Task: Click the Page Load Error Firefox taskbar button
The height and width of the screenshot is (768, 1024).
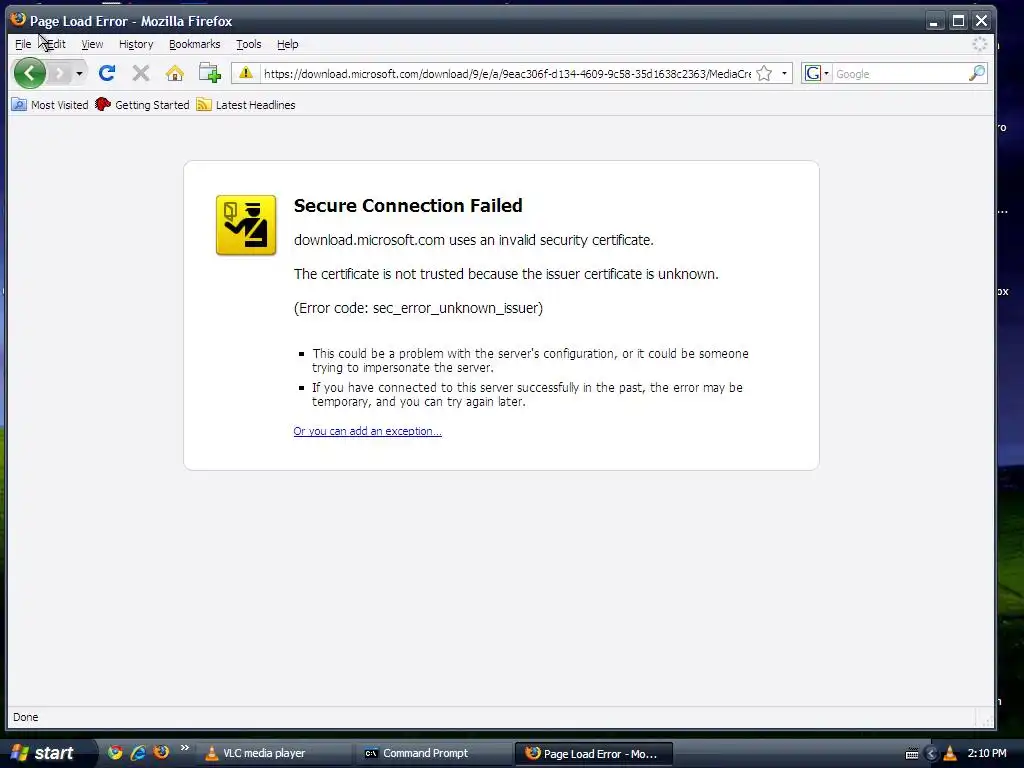Action: point(594,754)
